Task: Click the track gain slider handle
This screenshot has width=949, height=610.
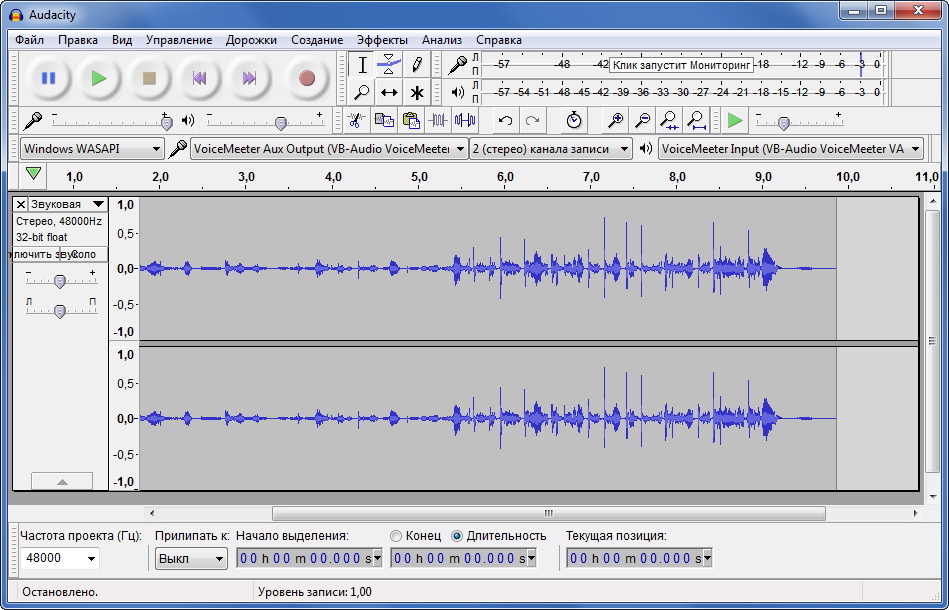Action: (59, 281)
